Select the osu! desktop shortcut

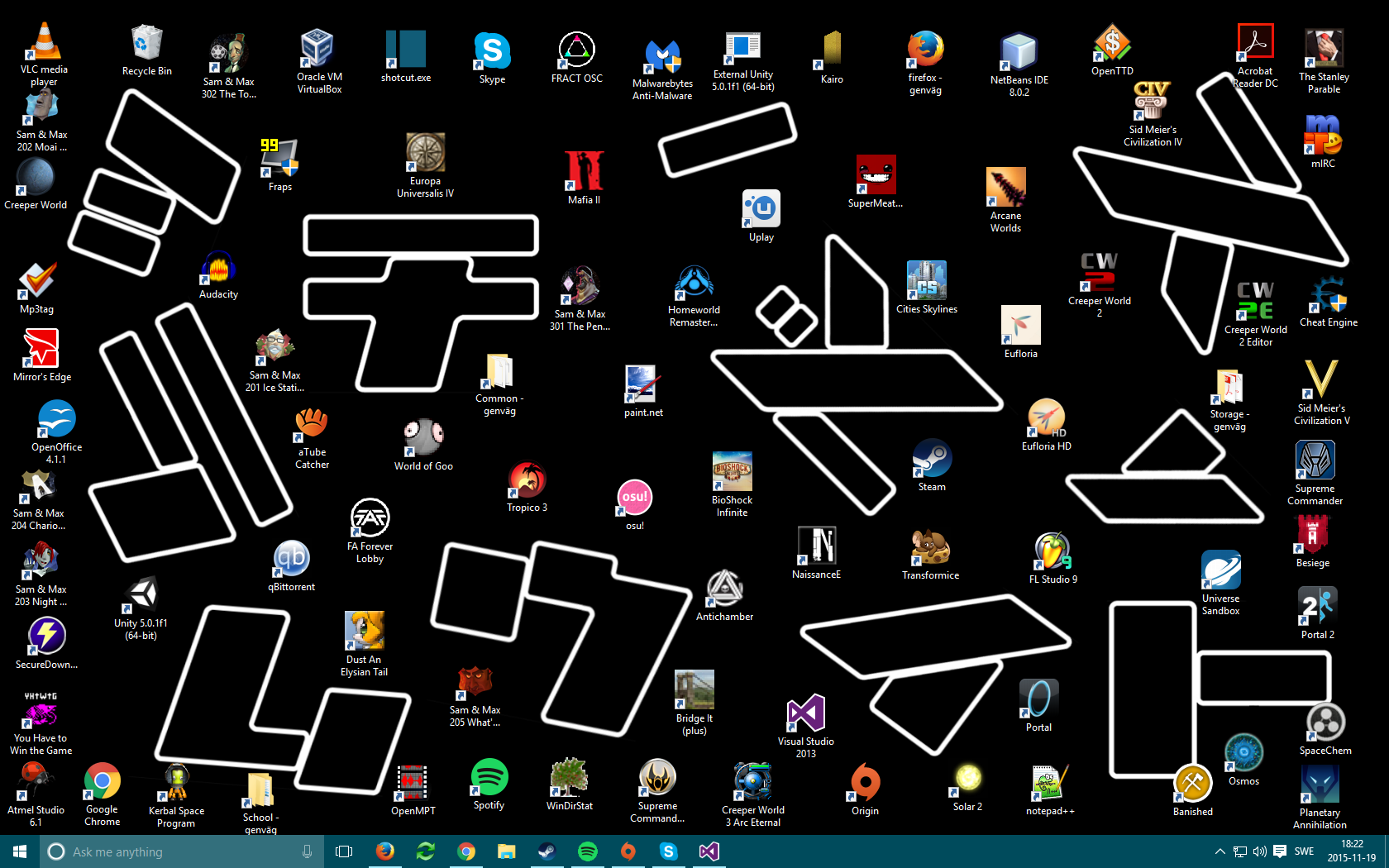[634, 498]
